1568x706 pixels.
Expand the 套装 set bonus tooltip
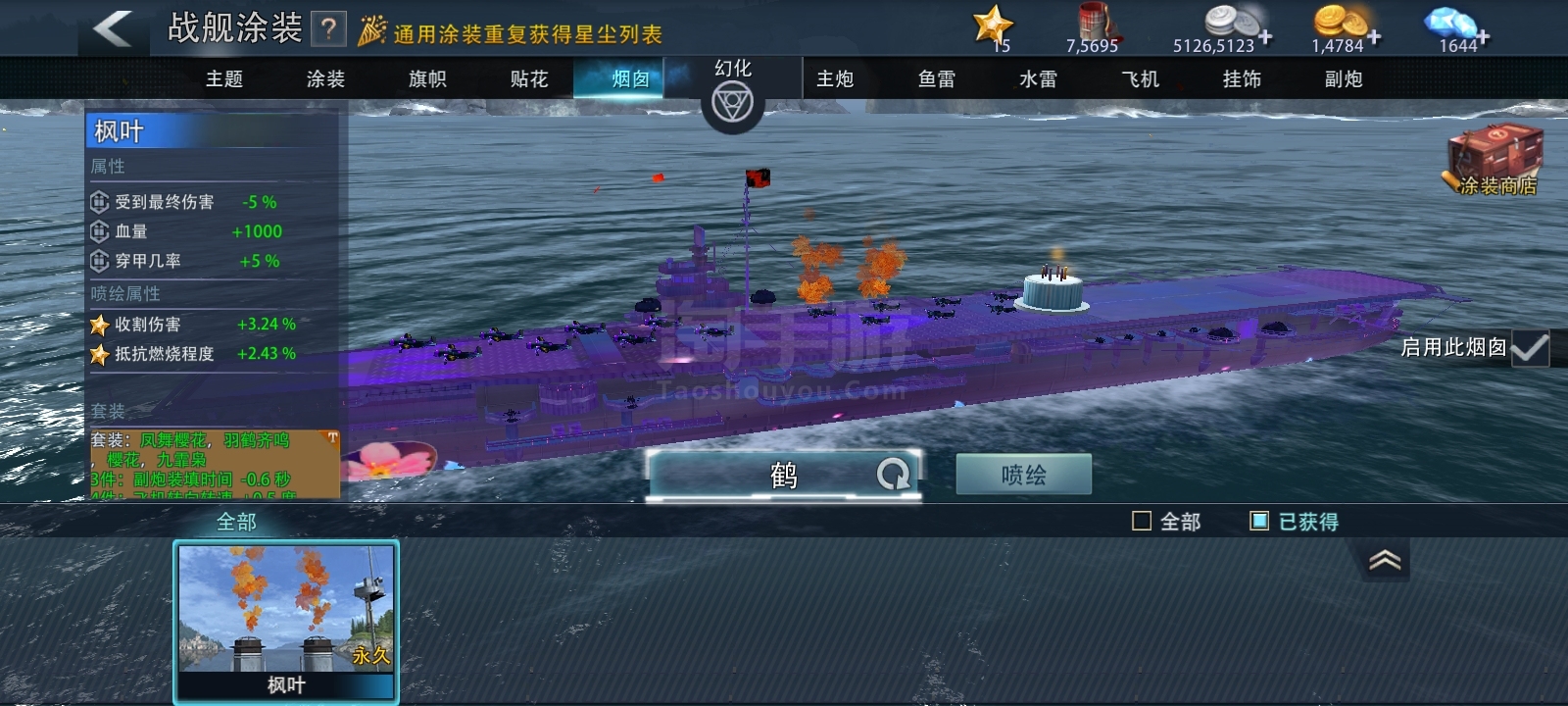tap(332, 437)
